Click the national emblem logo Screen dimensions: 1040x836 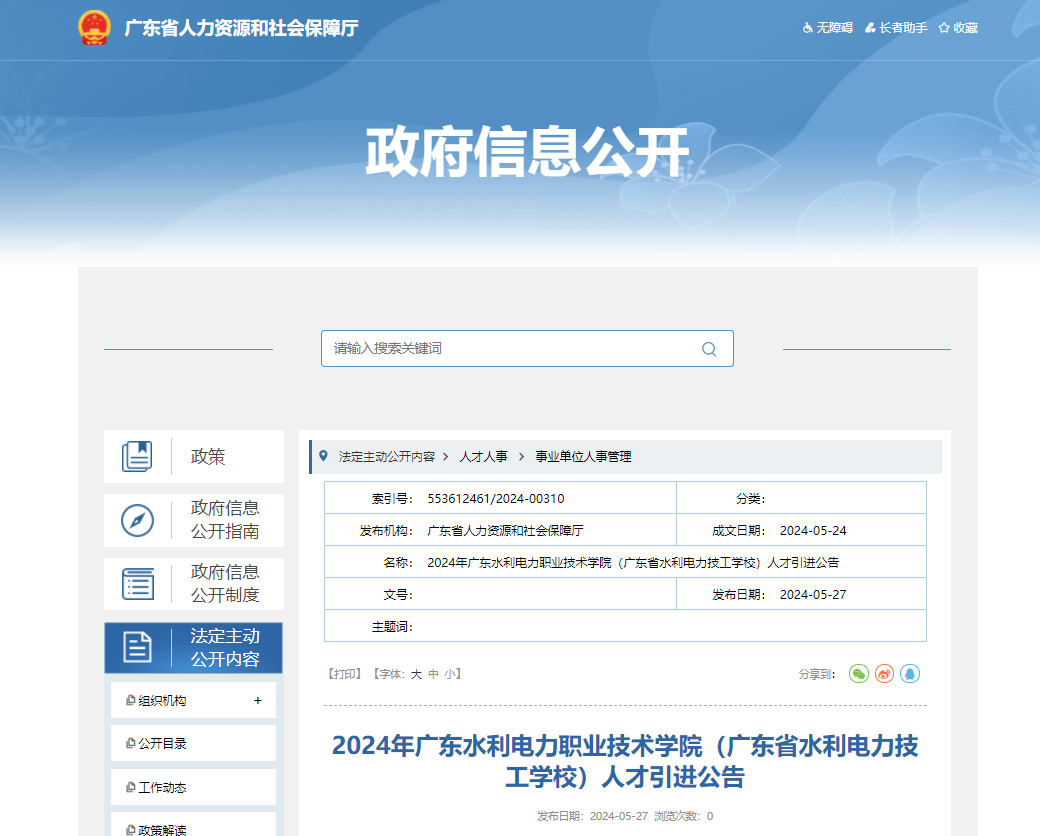[x=94, y=28]
